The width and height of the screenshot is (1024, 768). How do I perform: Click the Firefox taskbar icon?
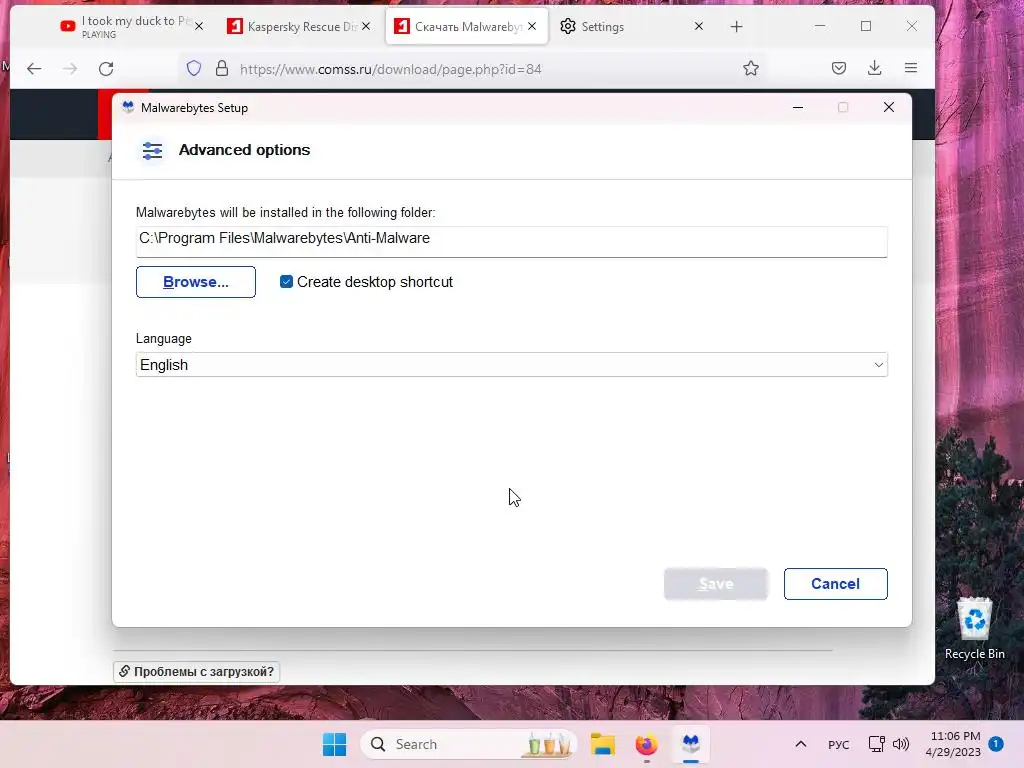647,744
